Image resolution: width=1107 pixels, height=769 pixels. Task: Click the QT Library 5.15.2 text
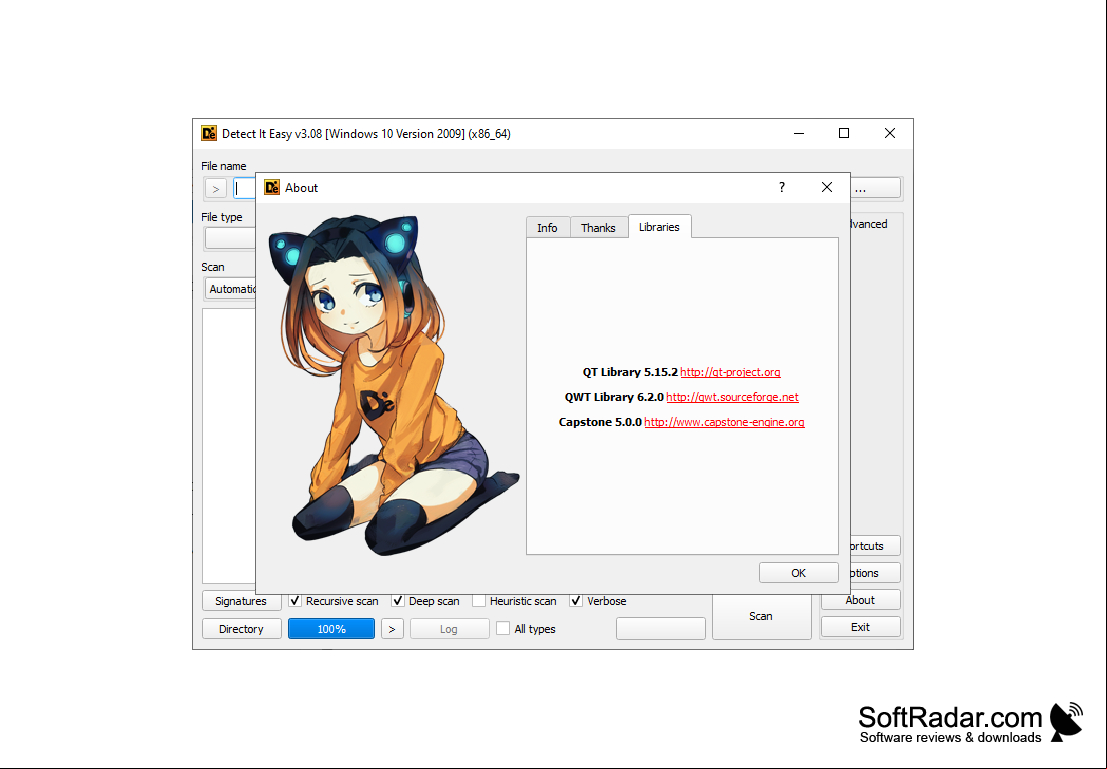pyautogui.click(x=630, y=372)
